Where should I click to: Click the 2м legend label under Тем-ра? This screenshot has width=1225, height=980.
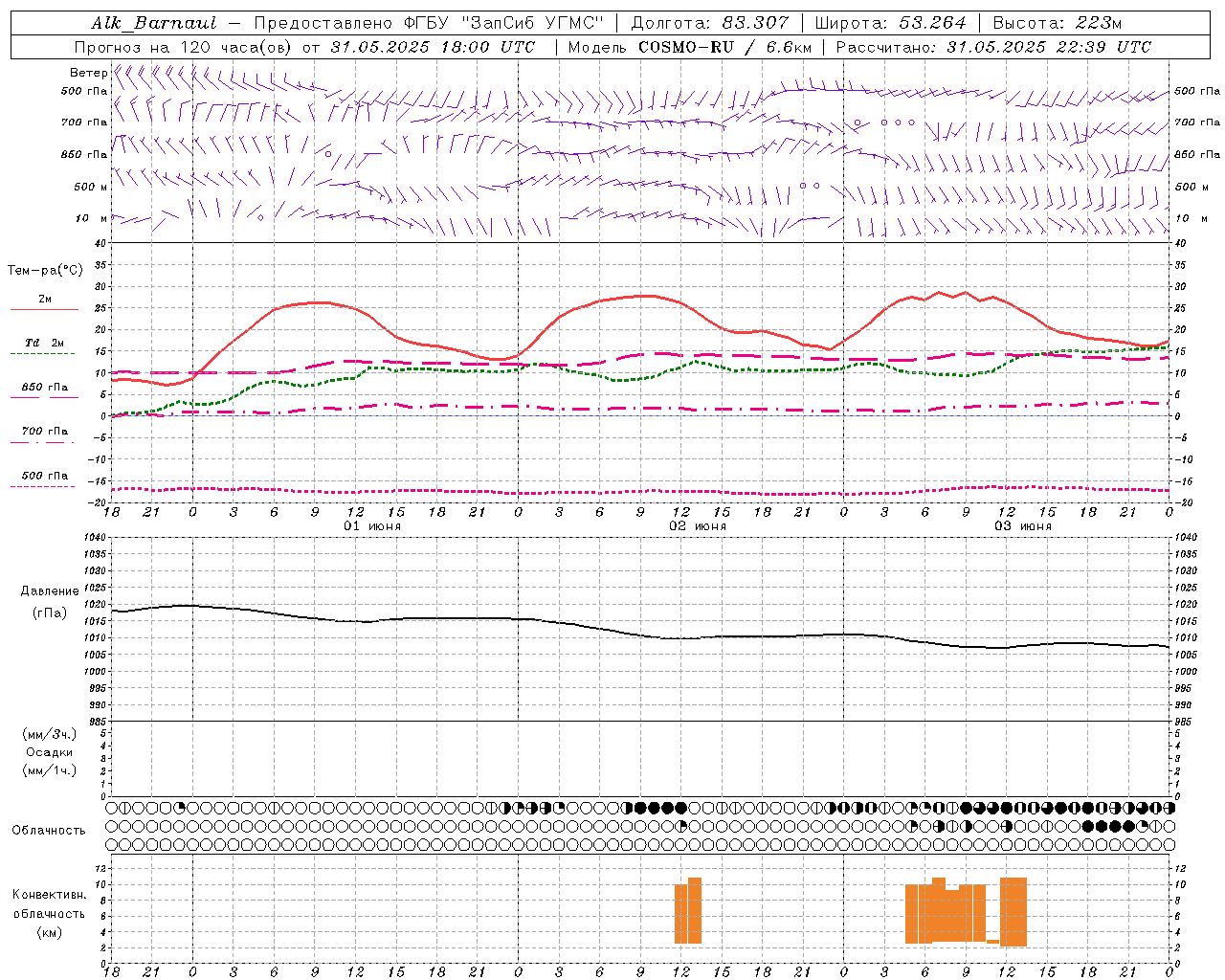pos(45,299)
